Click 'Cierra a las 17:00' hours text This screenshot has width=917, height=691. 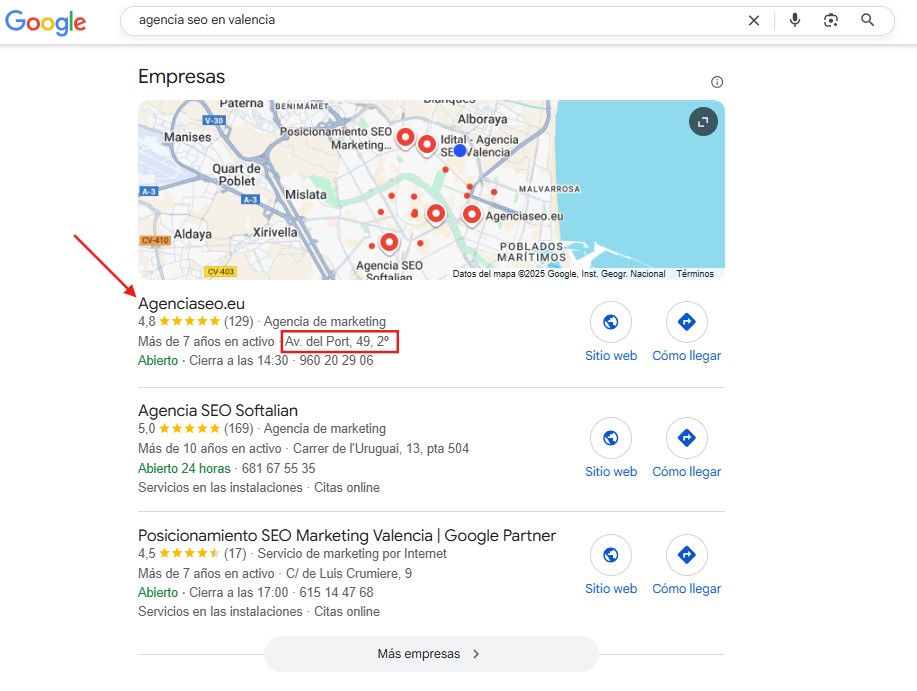click(239, 592)
